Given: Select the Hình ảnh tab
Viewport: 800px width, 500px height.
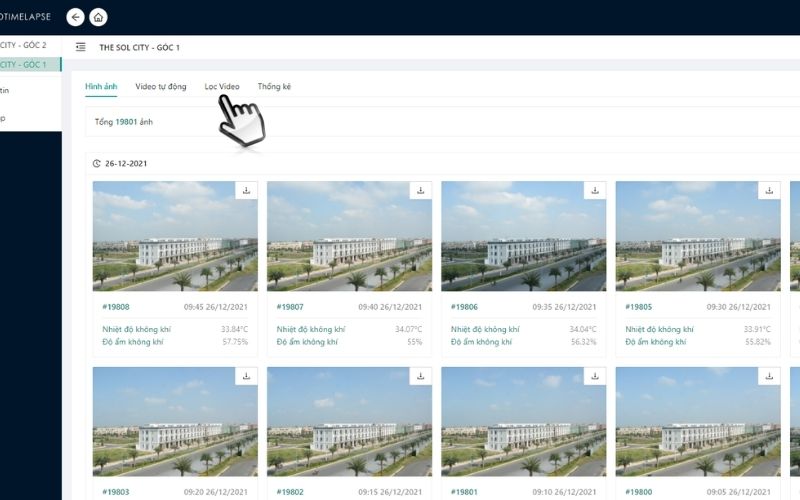Looking at the screenshot, I should click(101, 86).
